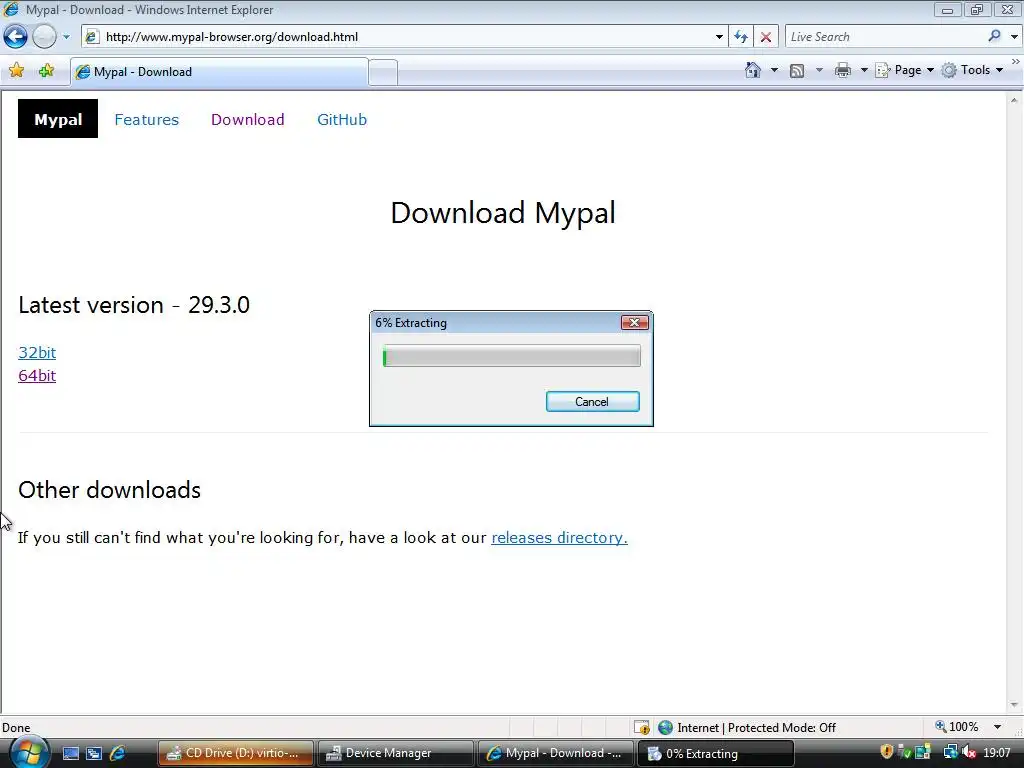
Task: Open the Windows Start orb
Action: (28, 752)
